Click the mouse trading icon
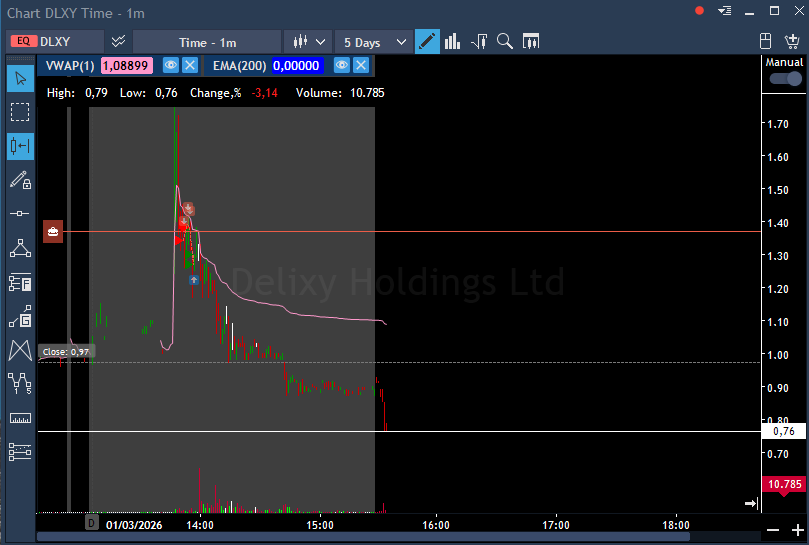 click(x=766, y=41)
